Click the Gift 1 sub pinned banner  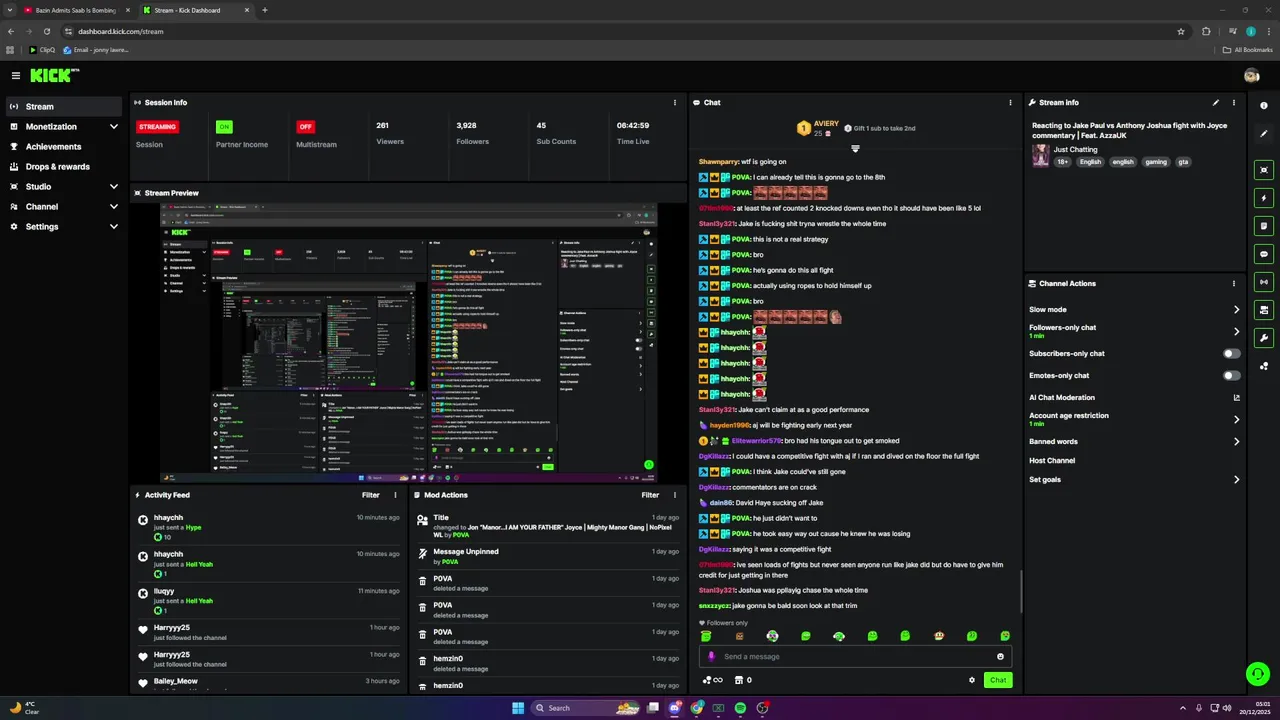880,128
